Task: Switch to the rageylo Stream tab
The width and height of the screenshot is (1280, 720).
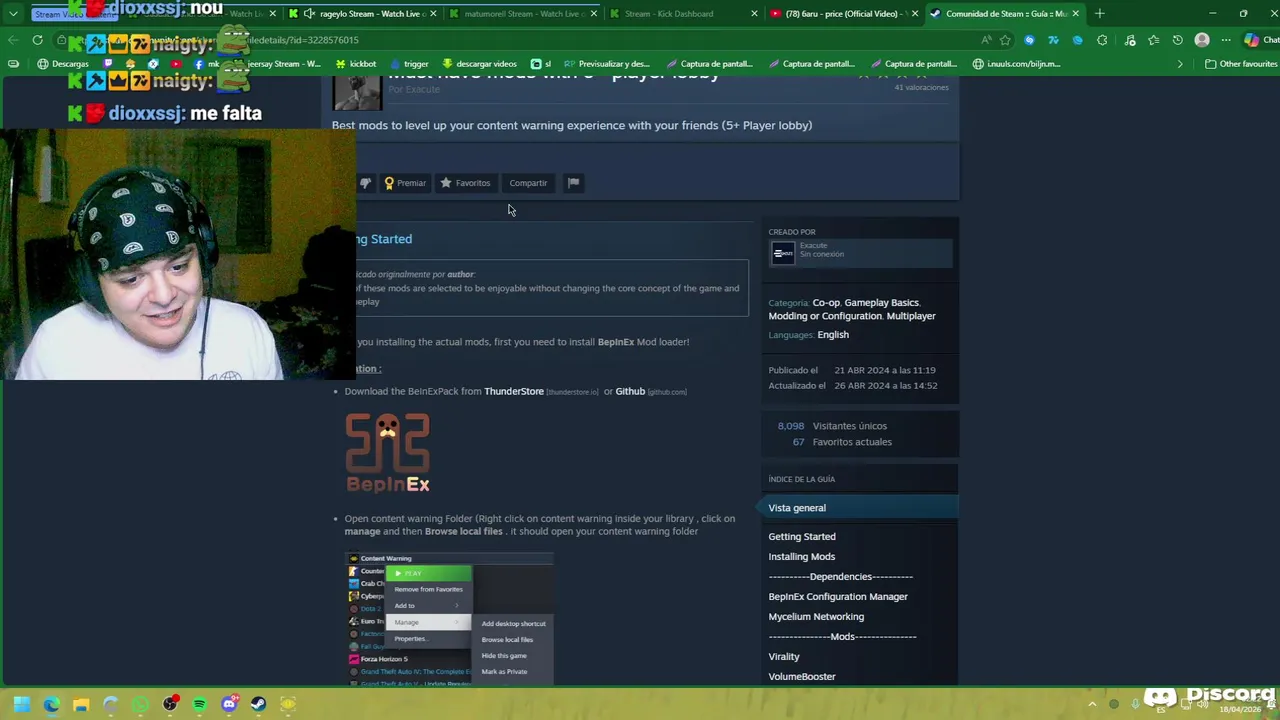Action: coord(364,14)
